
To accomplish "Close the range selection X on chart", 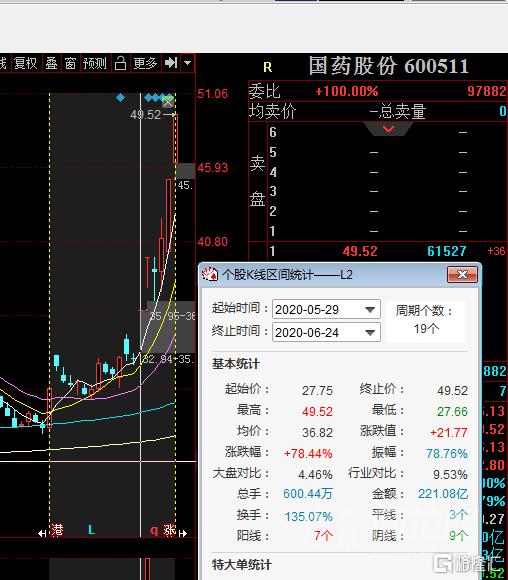I will 168,102.
